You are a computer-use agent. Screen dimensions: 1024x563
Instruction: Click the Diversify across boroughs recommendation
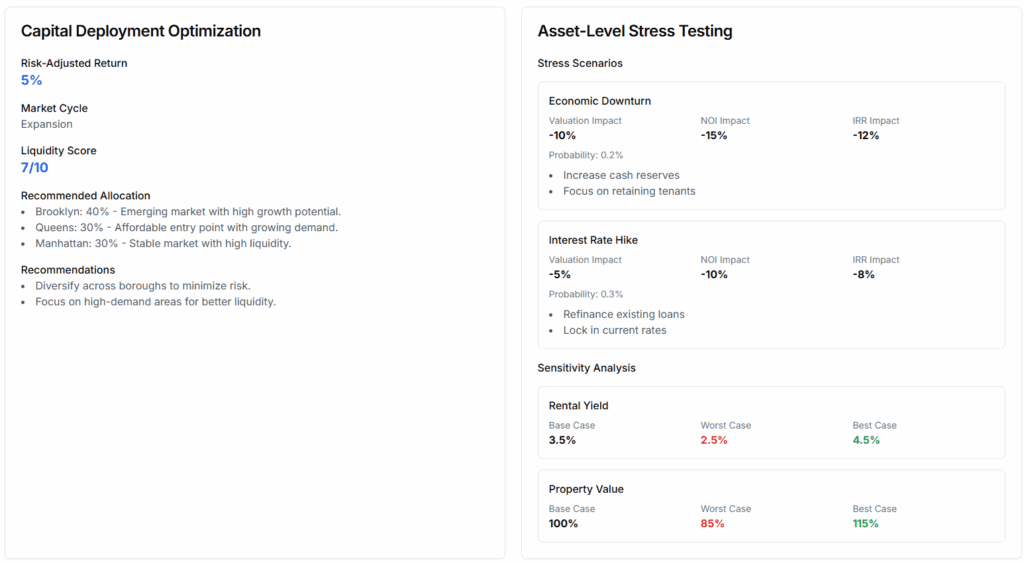click(143, 285)
